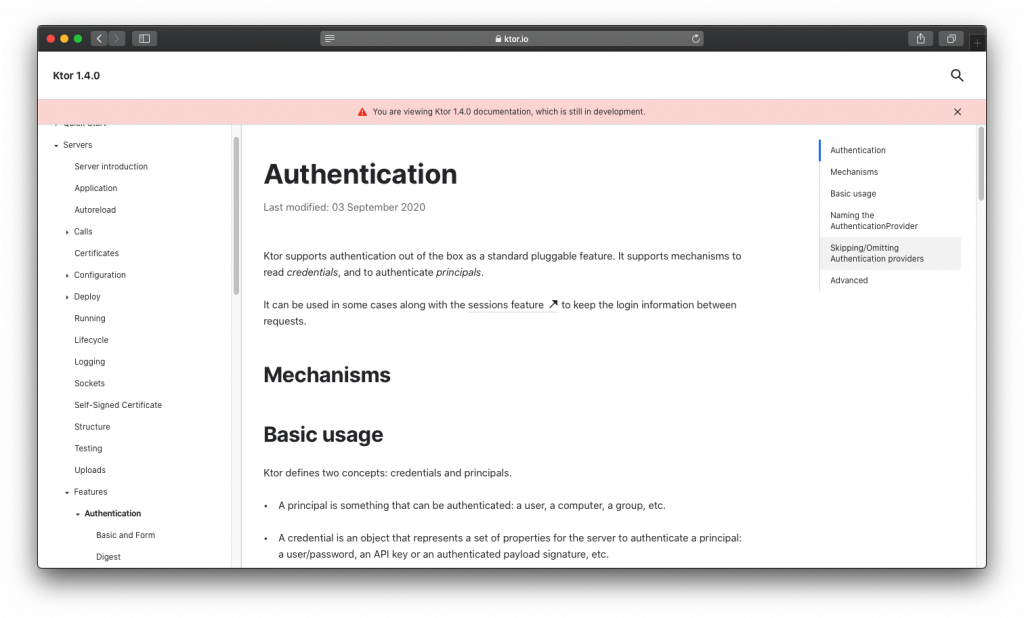Click the Safari back arrow
Screen dimensions: 1024x618
point(99,39)
